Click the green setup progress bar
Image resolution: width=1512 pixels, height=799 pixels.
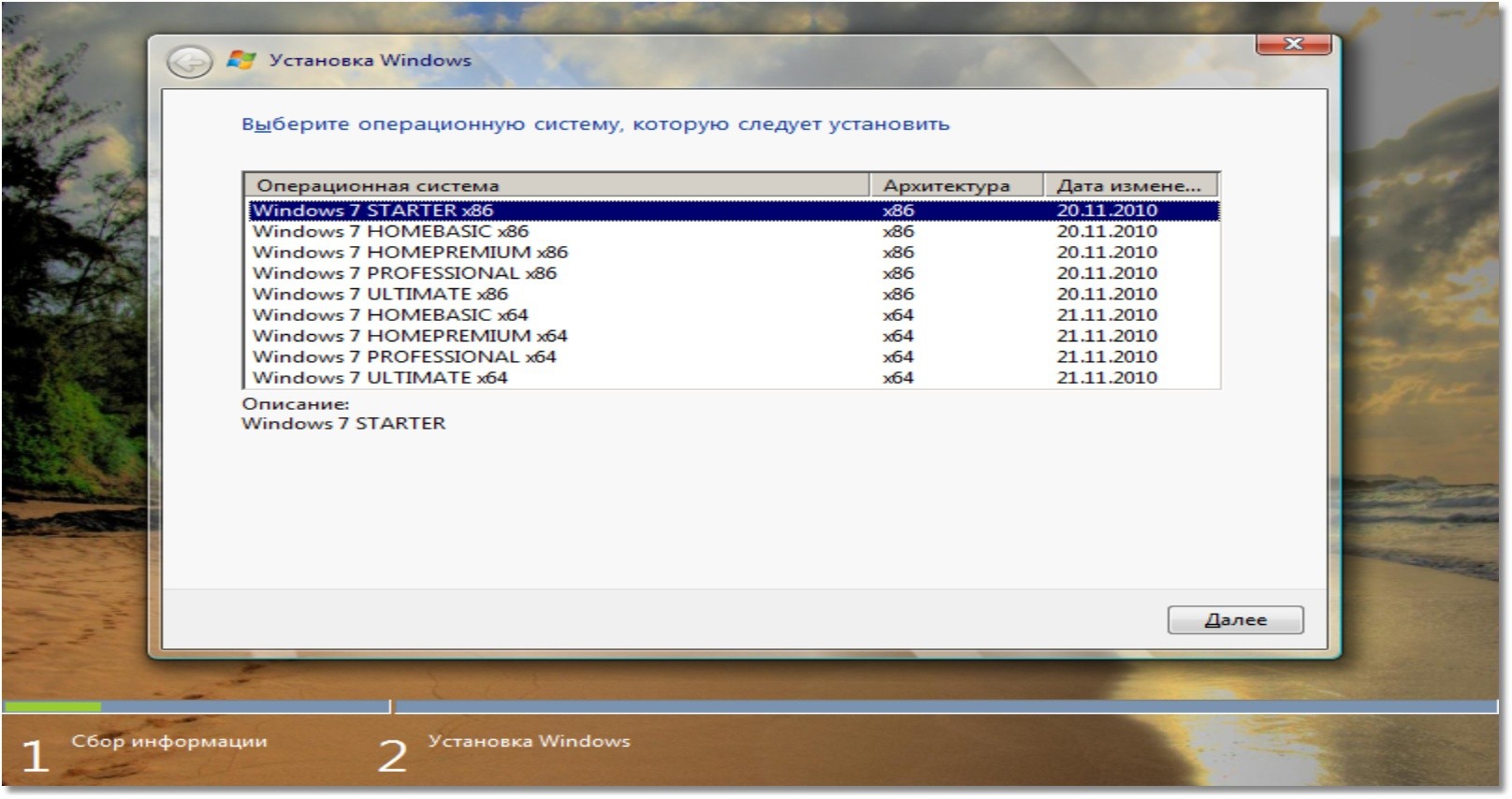click(52, 706)
